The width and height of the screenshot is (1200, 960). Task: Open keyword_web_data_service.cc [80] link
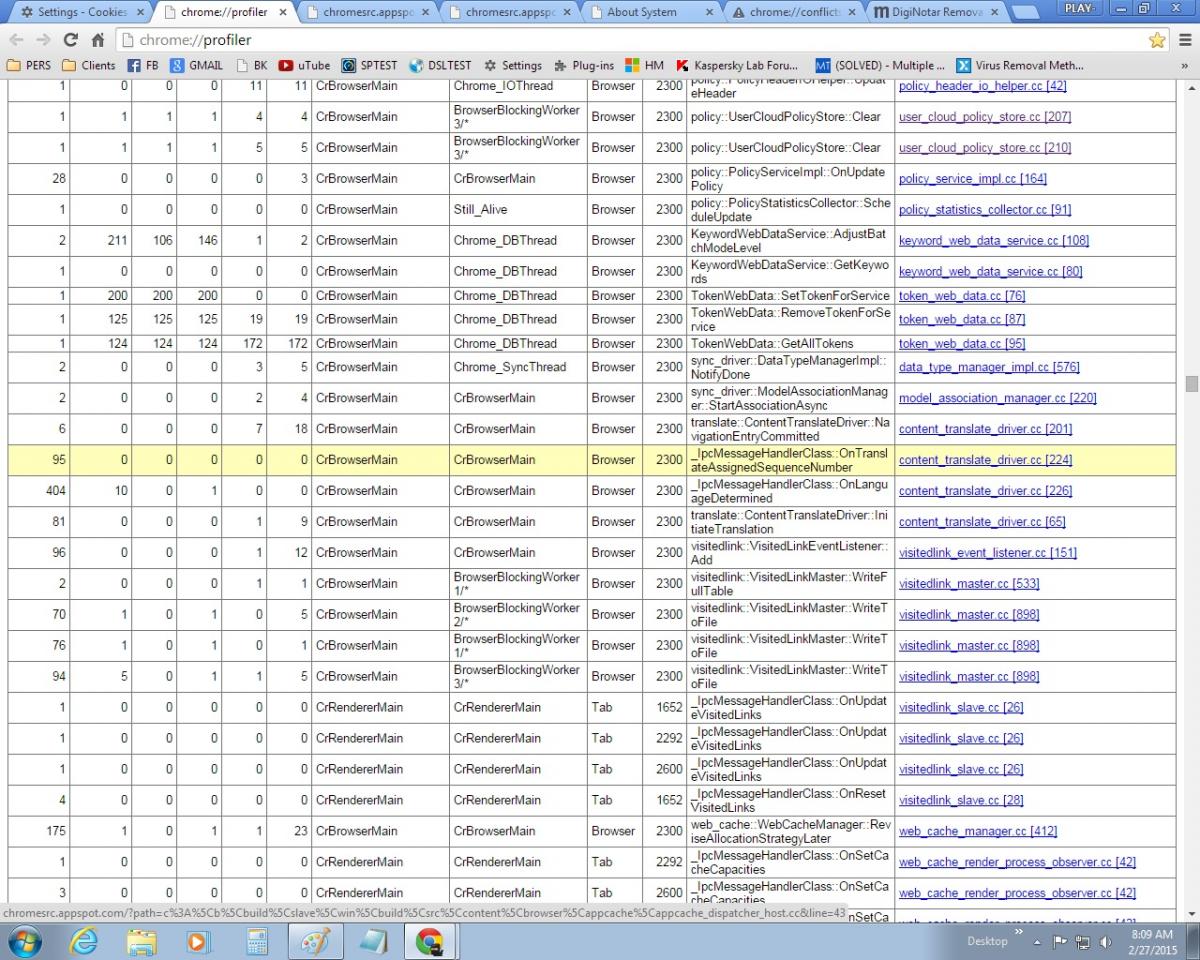990,272
